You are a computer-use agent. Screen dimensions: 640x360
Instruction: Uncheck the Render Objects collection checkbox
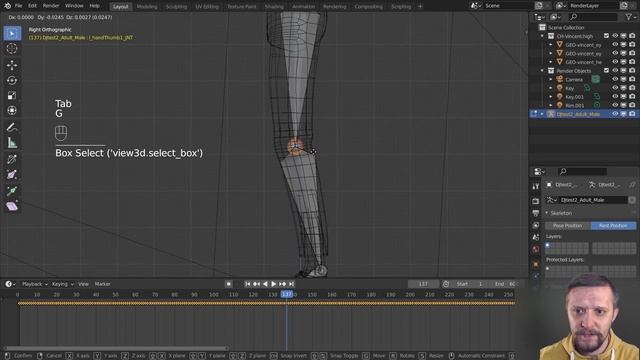point(606,71)
